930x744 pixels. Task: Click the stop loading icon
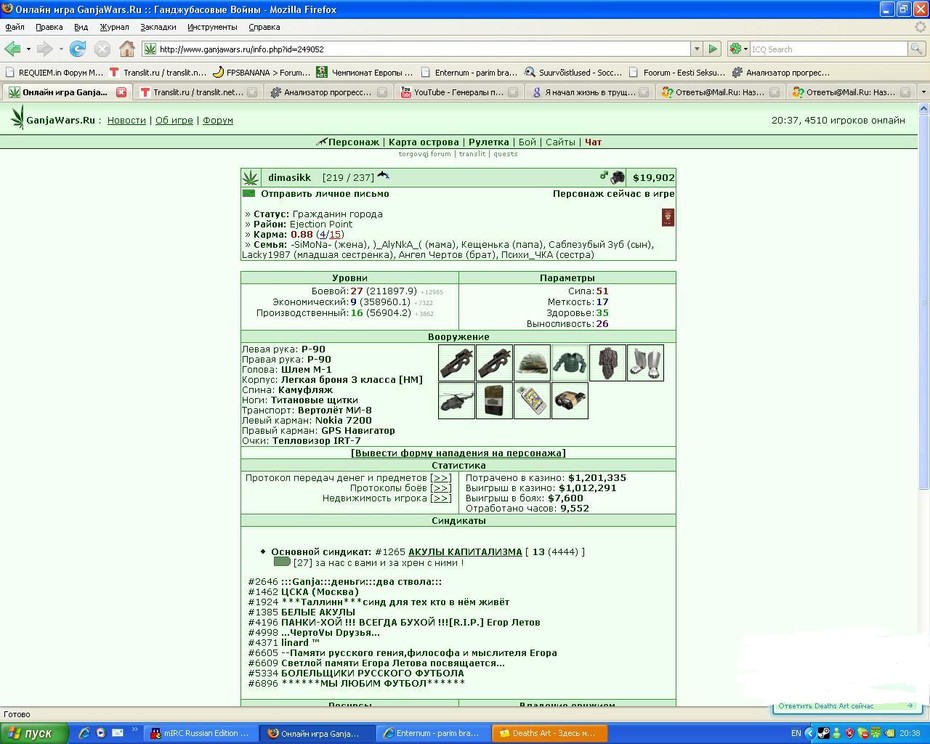coord(102,49)
